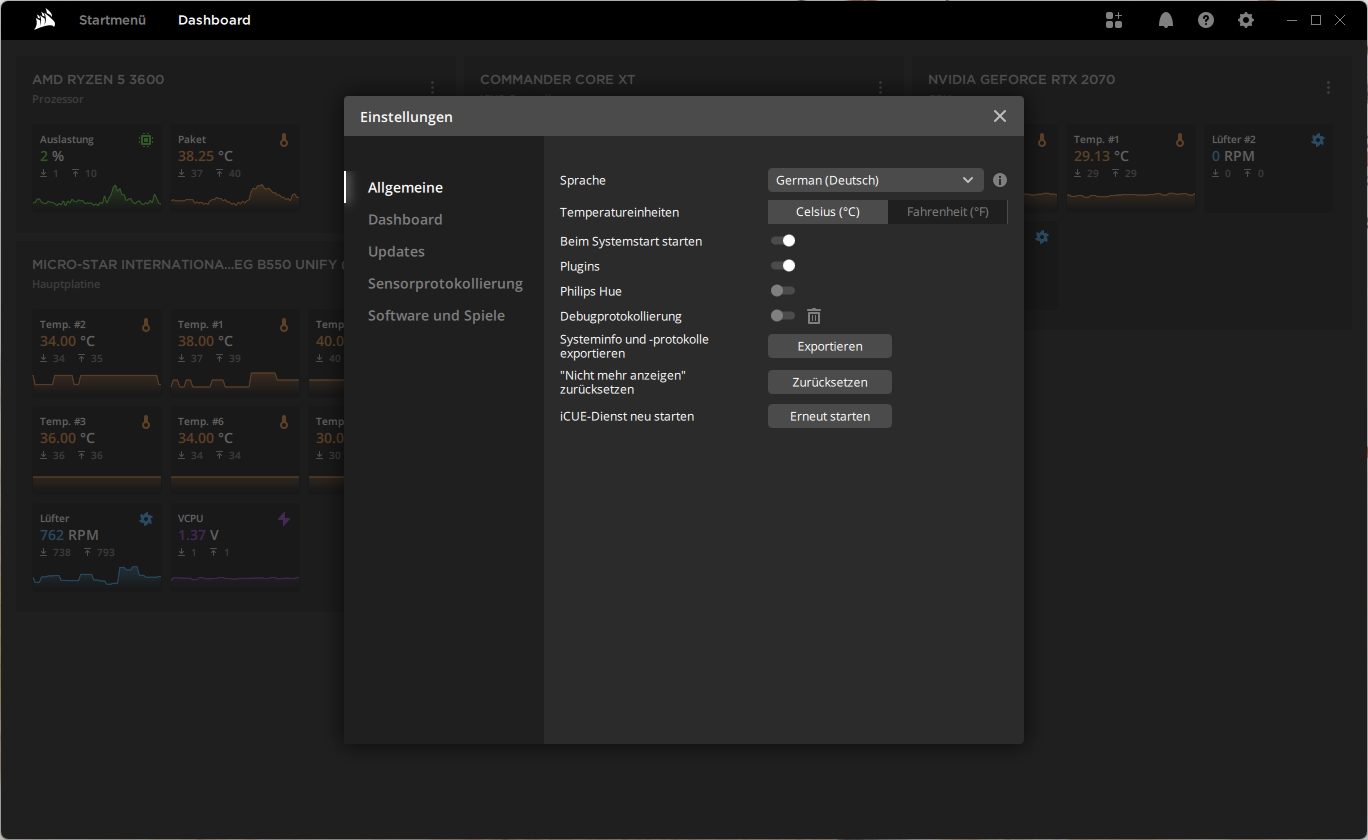1368x840 pixels.
Task: Click the Erneut starten button
Action: [x=830, y=416]
